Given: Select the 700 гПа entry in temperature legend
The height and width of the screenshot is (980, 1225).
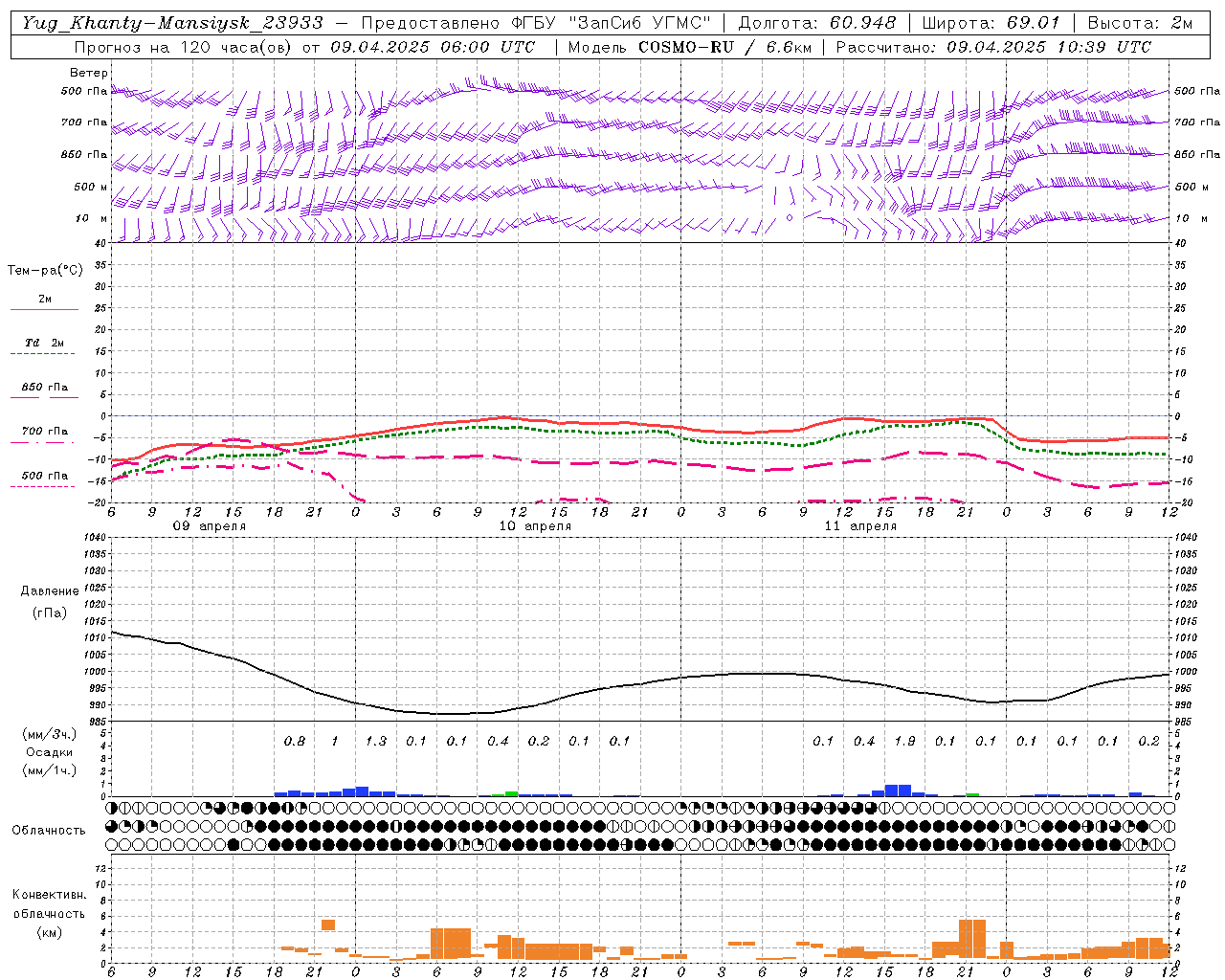Looking at the screenshot, I should (x=45, y=432).
